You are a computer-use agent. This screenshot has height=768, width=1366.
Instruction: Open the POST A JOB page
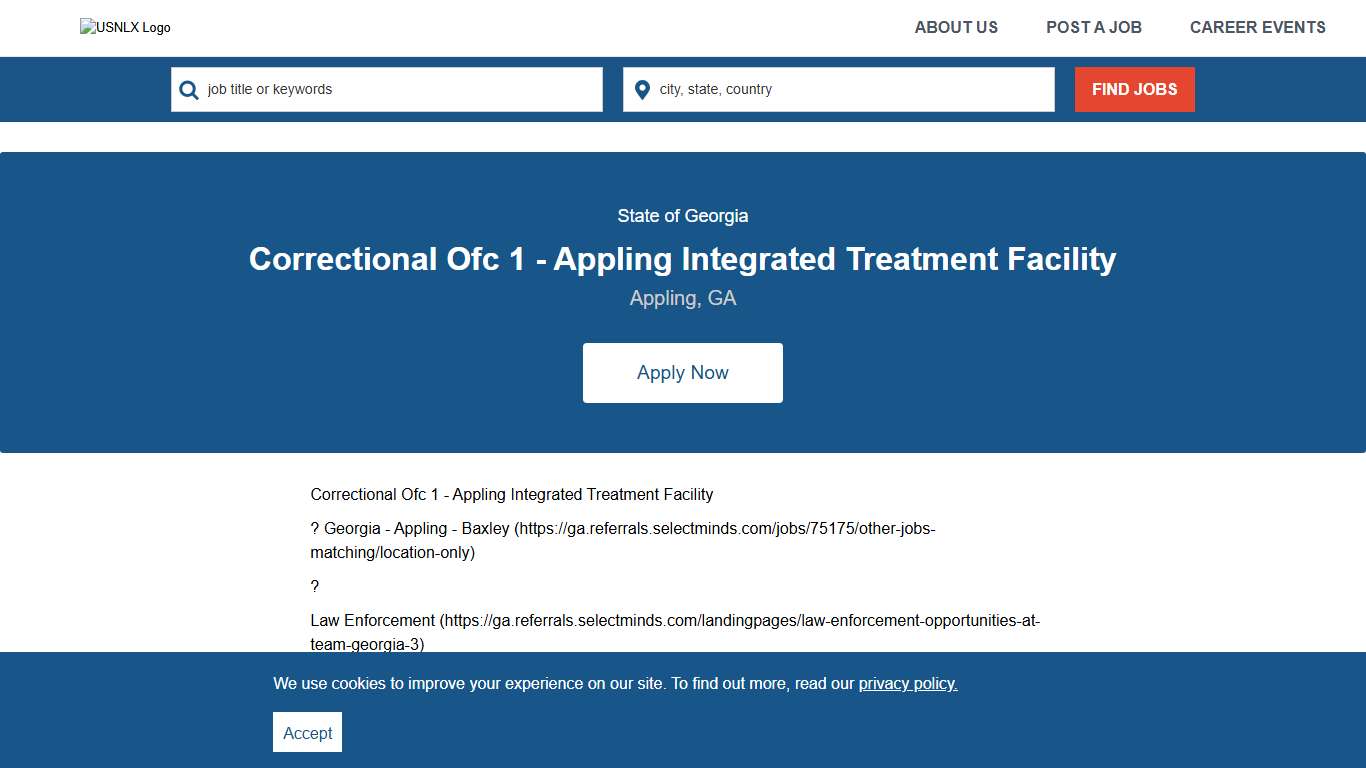[1093, 27]
